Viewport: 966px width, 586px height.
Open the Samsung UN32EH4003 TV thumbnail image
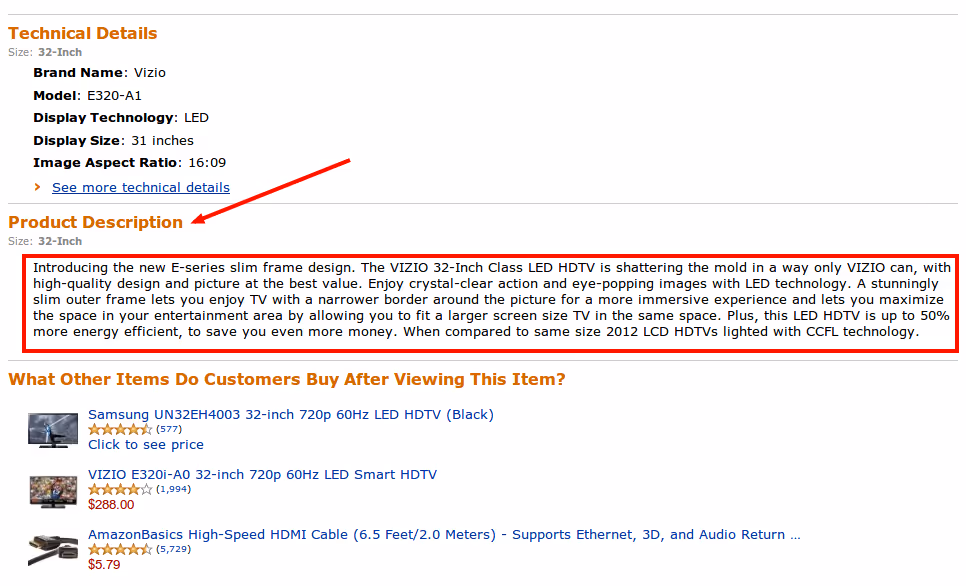(52, 429)
